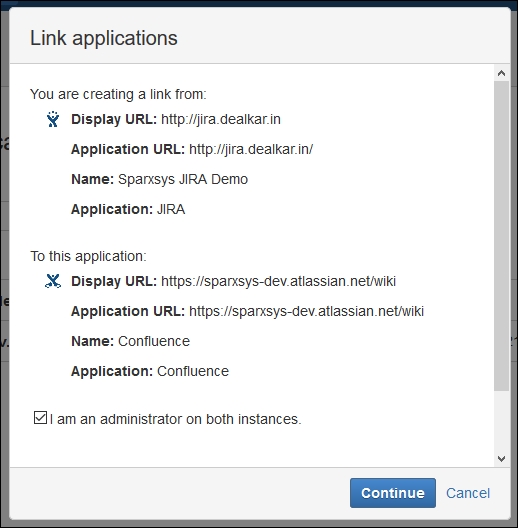Click the 'Application: Confluence' line

point(150,371)
